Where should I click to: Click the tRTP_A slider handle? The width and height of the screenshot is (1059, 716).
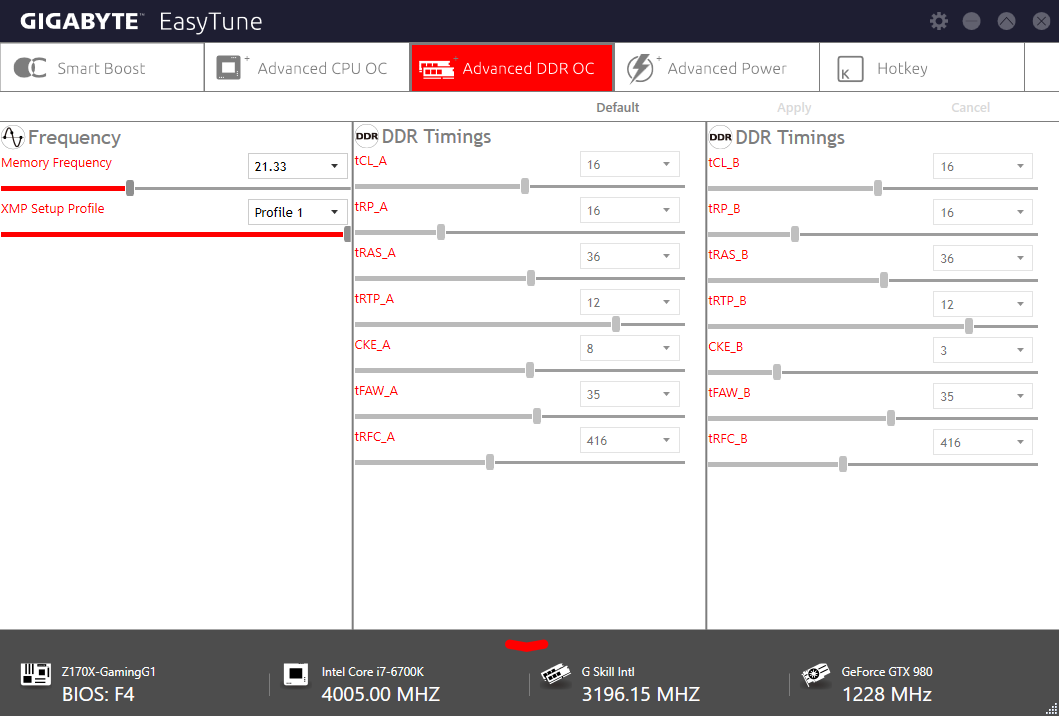(616, 324)
